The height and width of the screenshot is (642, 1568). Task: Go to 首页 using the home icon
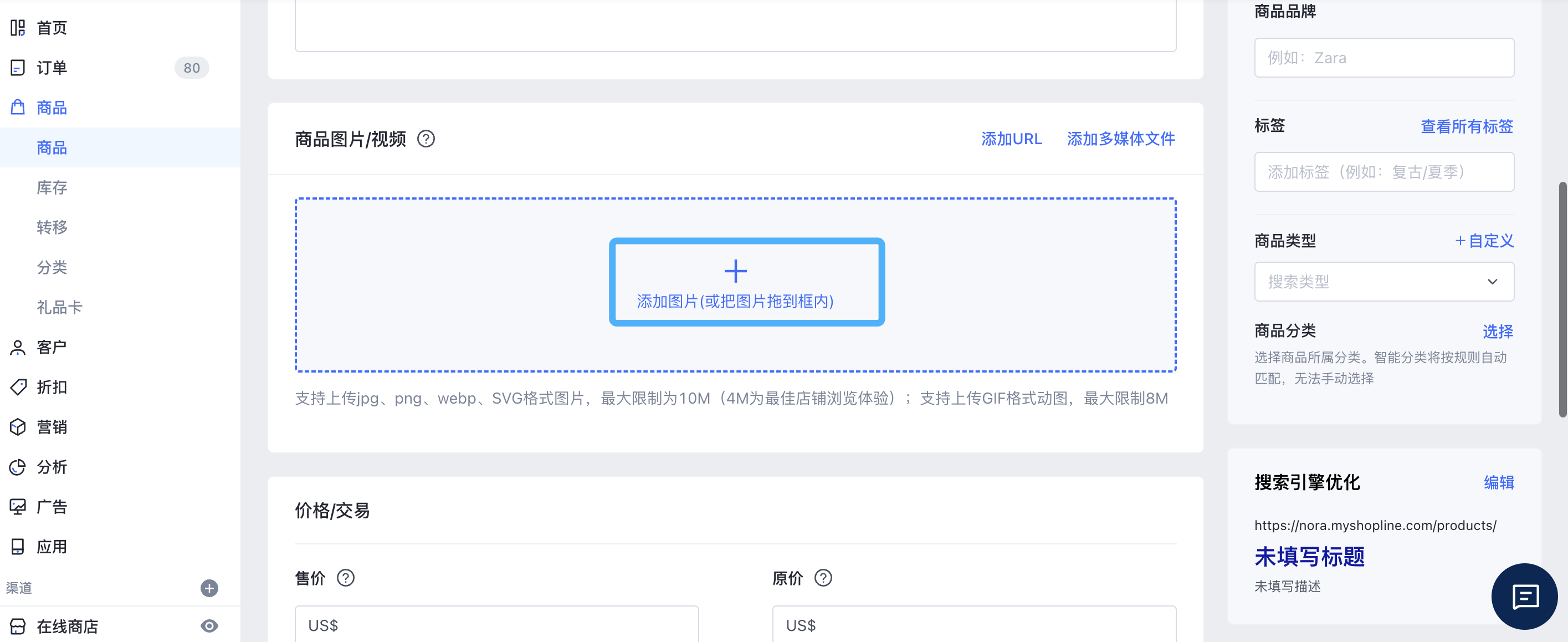coord(17,27)
